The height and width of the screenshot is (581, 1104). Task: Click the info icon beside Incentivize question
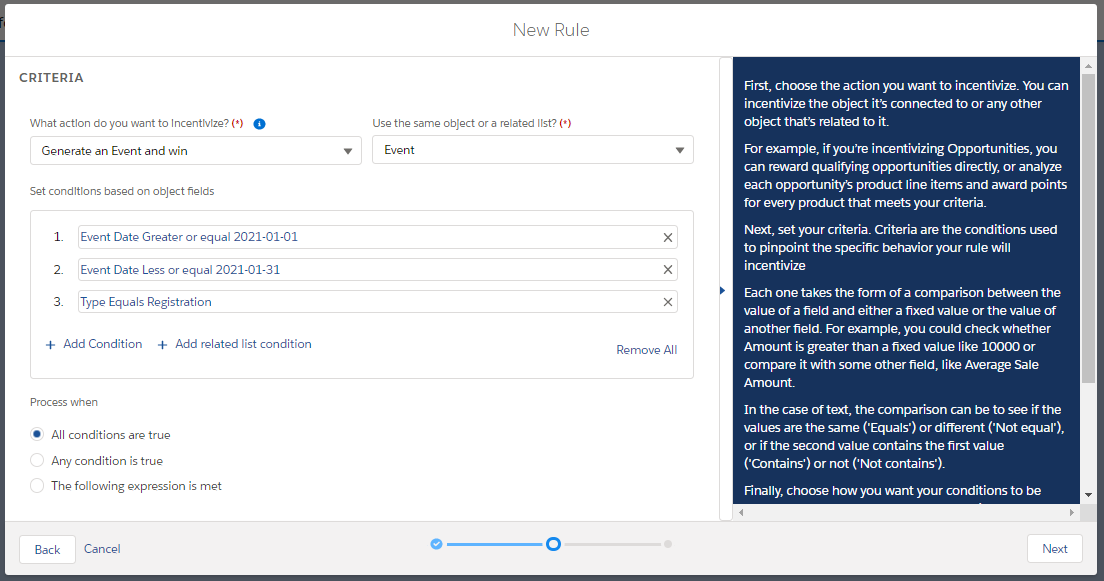(259, 124)
